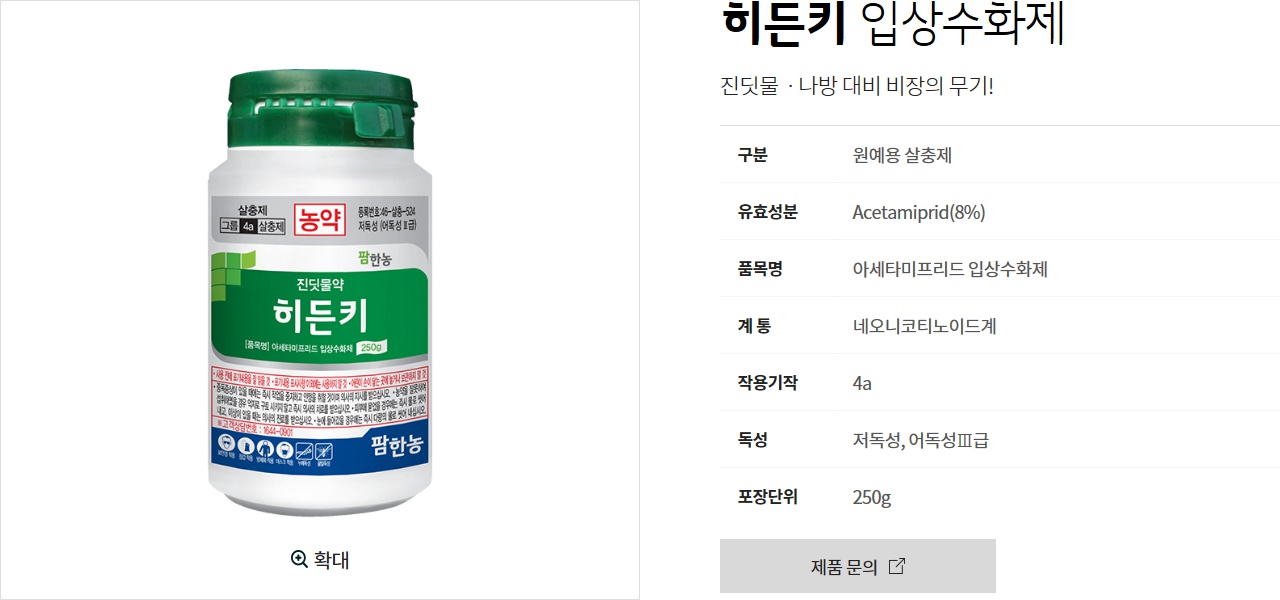Click the 확대 enlarge text link
1280x600 pixels.
click(x=331, y=559)
